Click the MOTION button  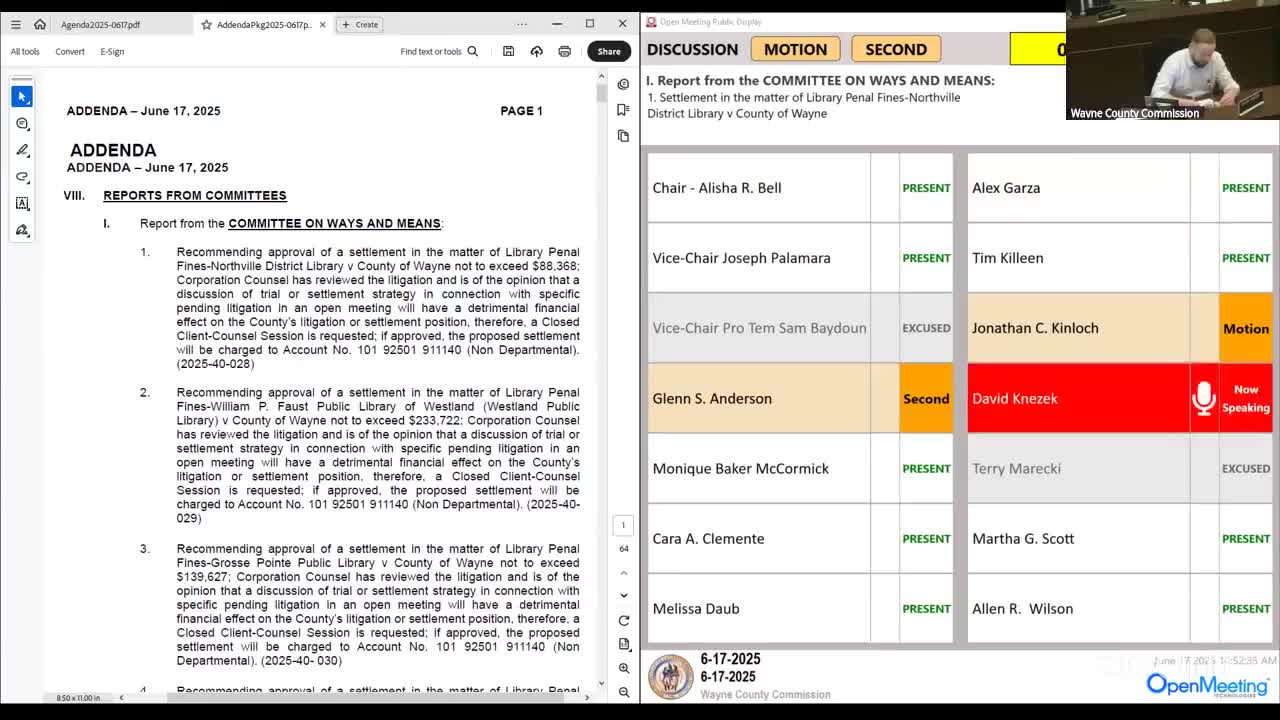[x=795, y=49]
